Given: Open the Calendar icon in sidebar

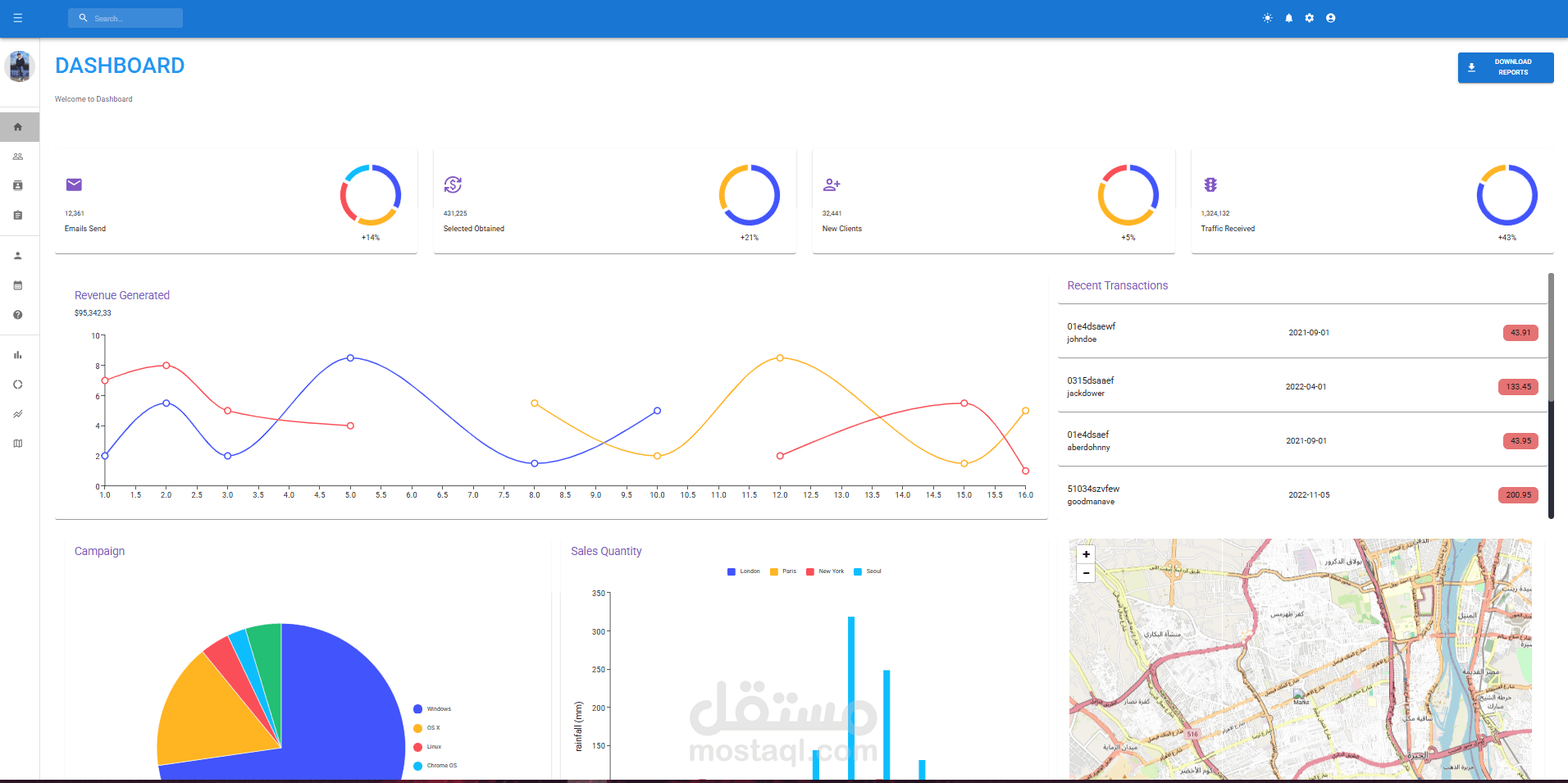Looking at the screenshot, I should pos(18,285).
